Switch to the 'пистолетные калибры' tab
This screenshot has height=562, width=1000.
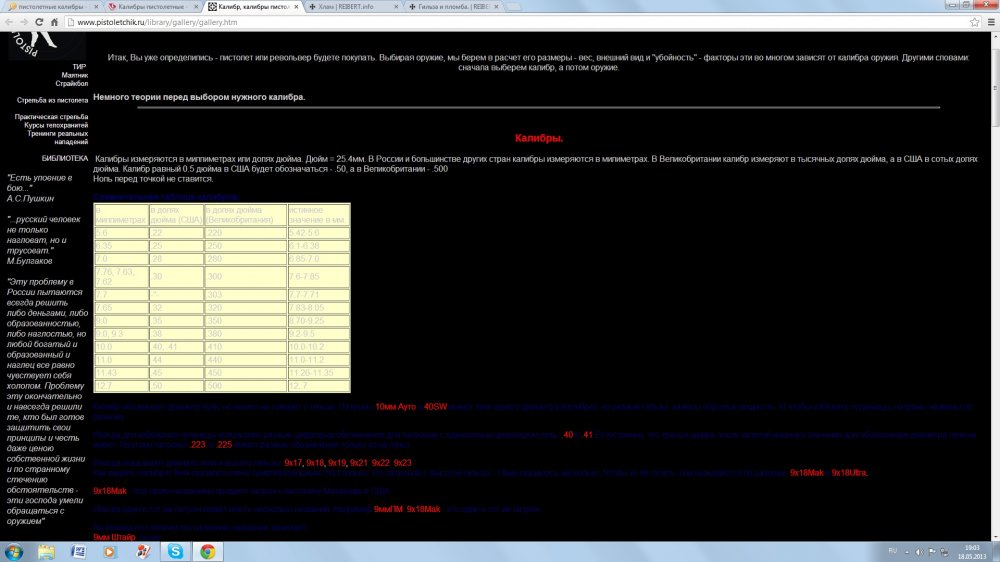point(50,6)
